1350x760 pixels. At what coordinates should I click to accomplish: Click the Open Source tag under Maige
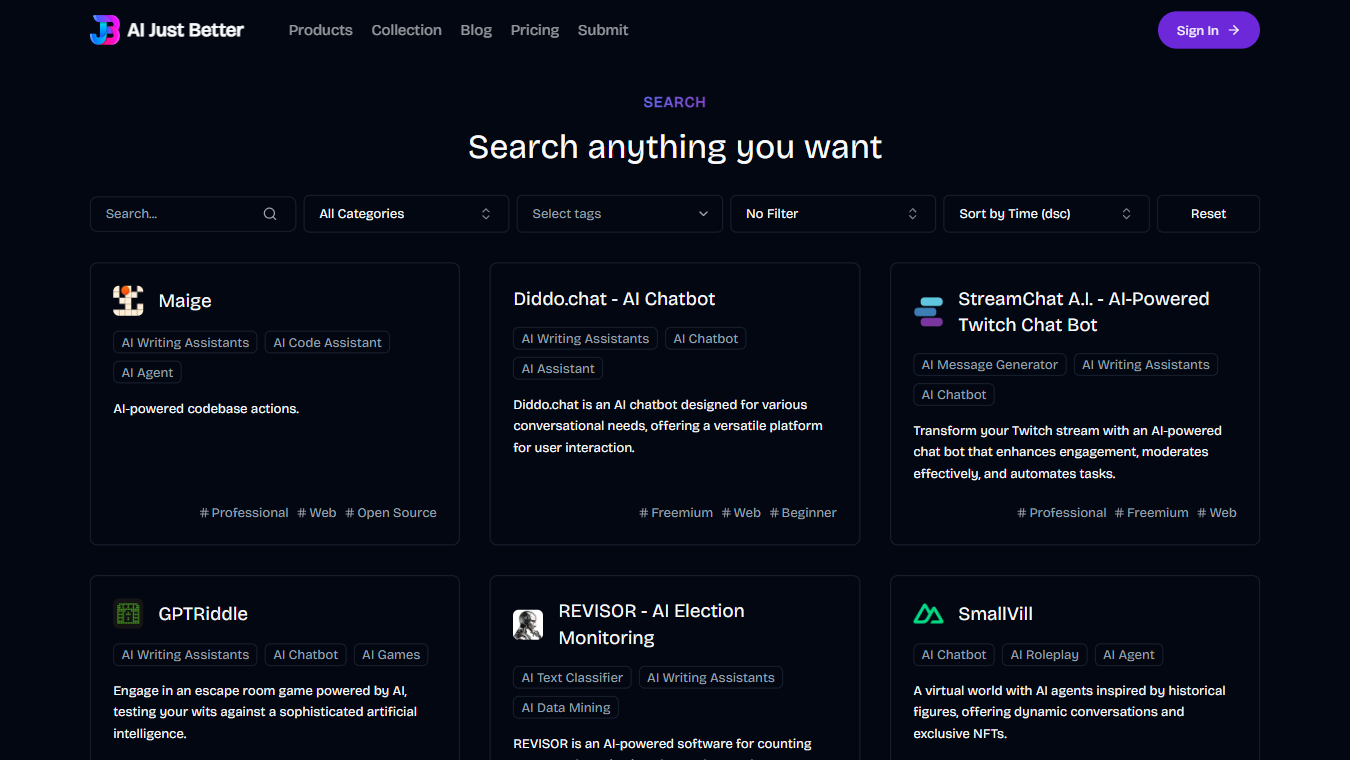[x=391, y=512]
